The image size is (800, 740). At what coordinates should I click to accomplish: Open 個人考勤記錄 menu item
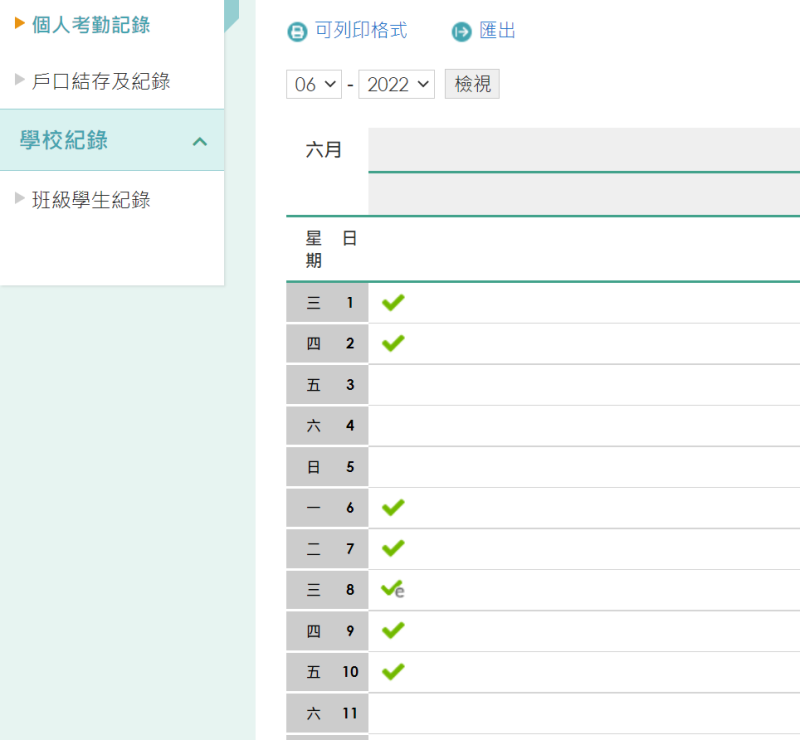coord(91,24)
